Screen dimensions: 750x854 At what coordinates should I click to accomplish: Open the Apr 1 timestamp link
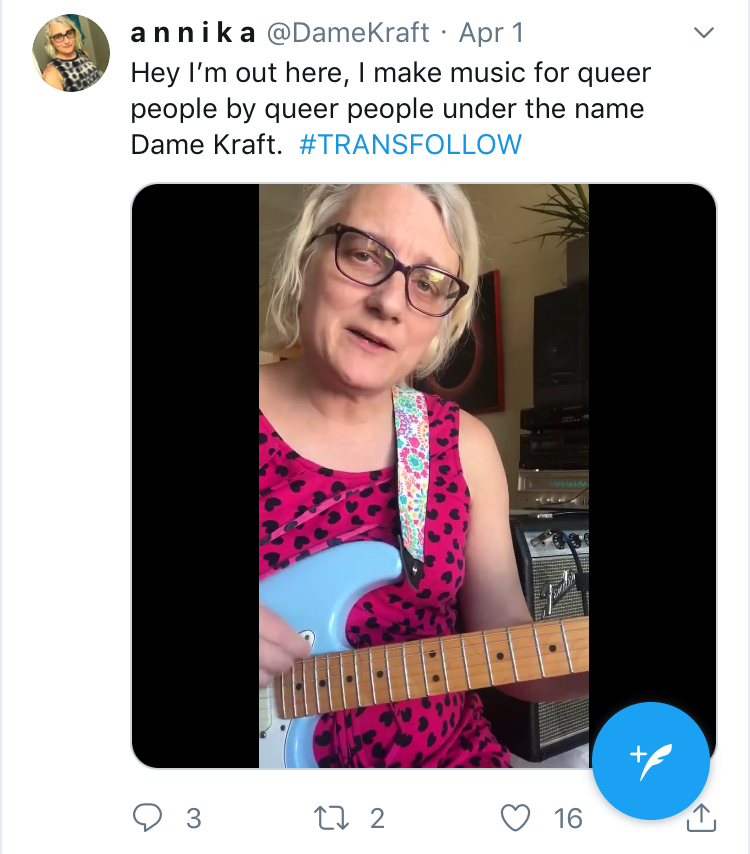(x=490, y=33)
